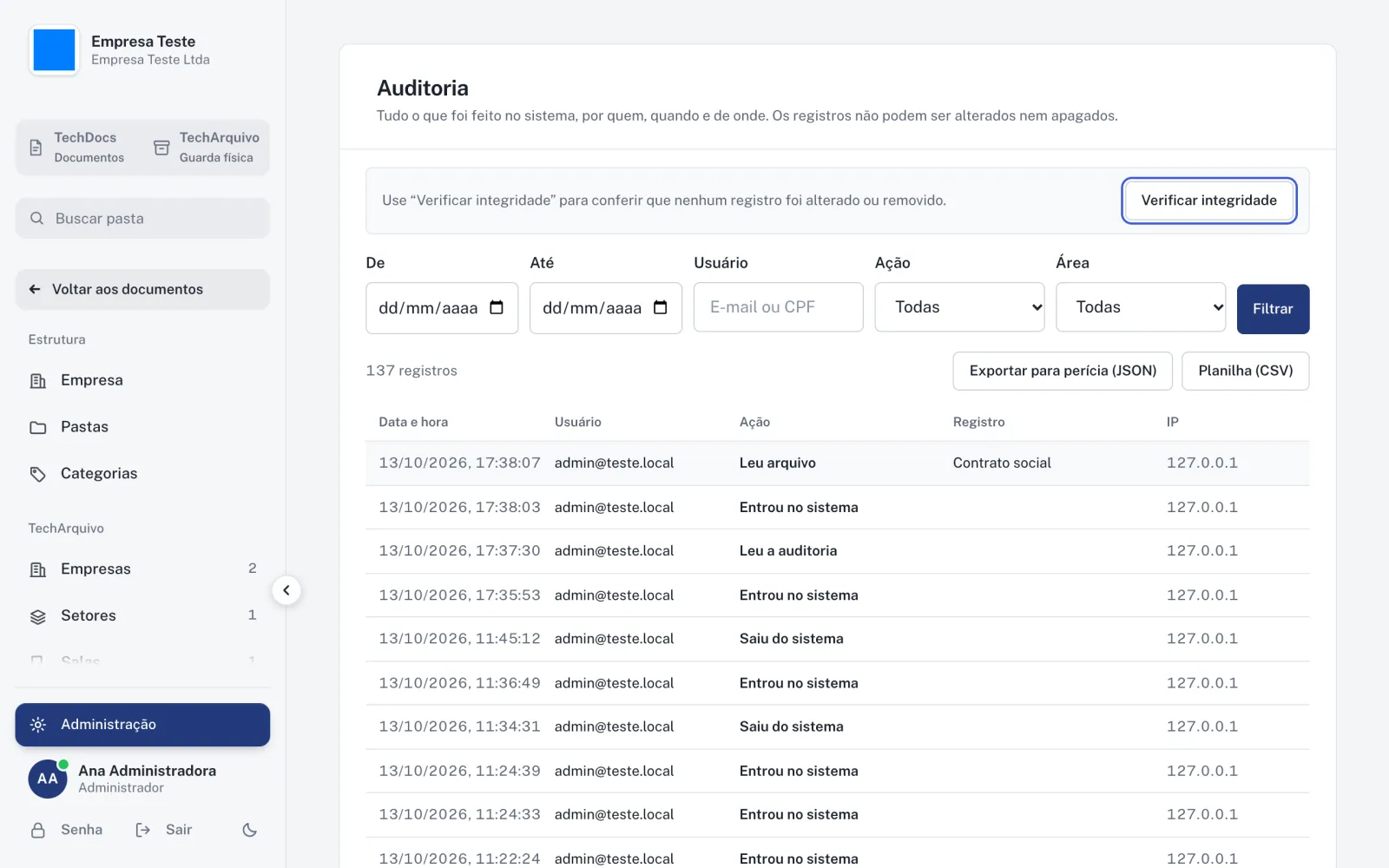
Task: Click the Leu a auditoria entry
Action: [x=788, y=550]
